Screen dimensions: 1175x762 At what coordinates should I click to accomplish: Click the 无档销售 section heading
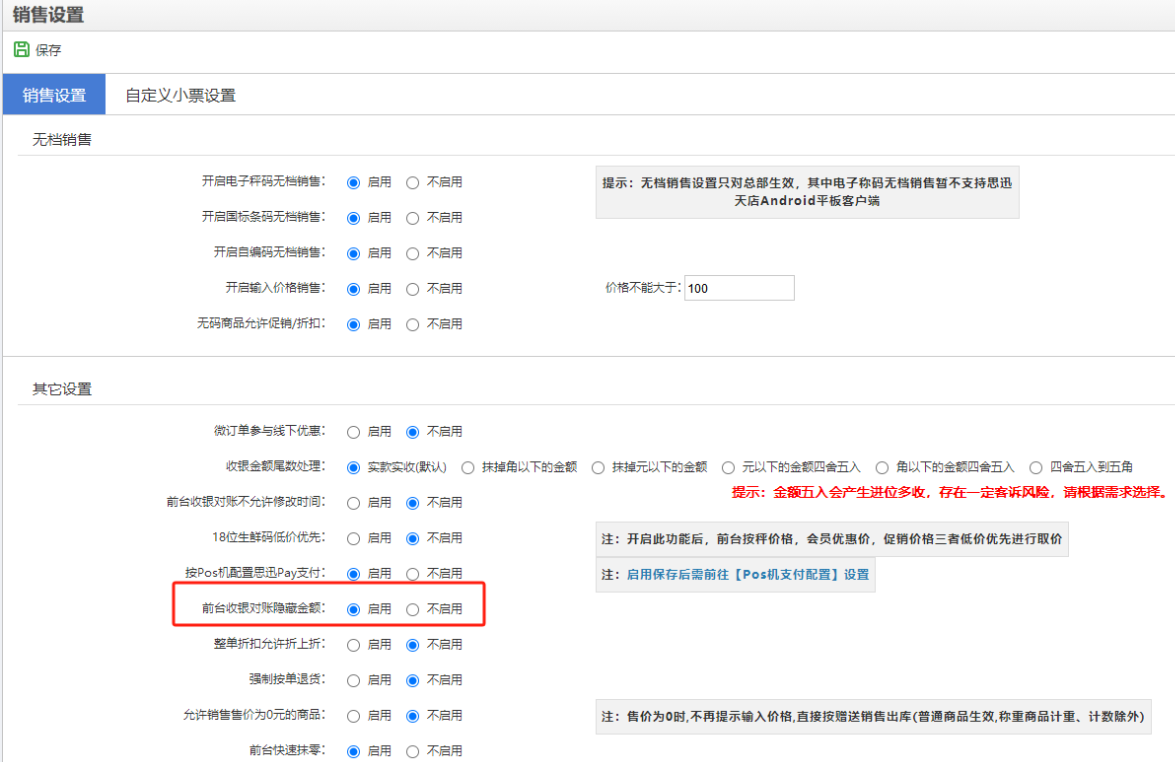click(x=61, y=139)
